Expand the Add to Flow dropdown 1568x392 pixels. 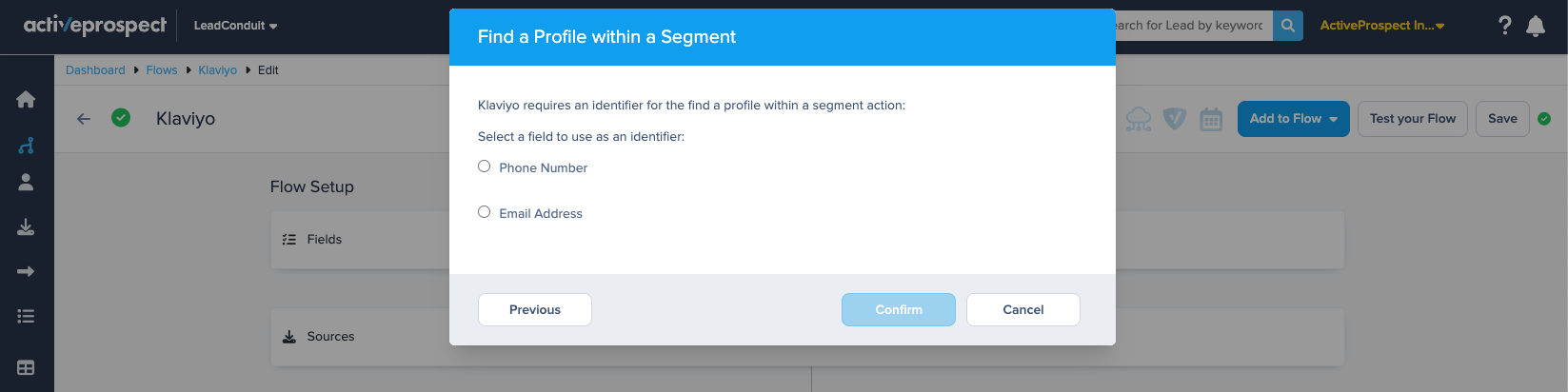pyautogui.click(x=1293, y=119)
